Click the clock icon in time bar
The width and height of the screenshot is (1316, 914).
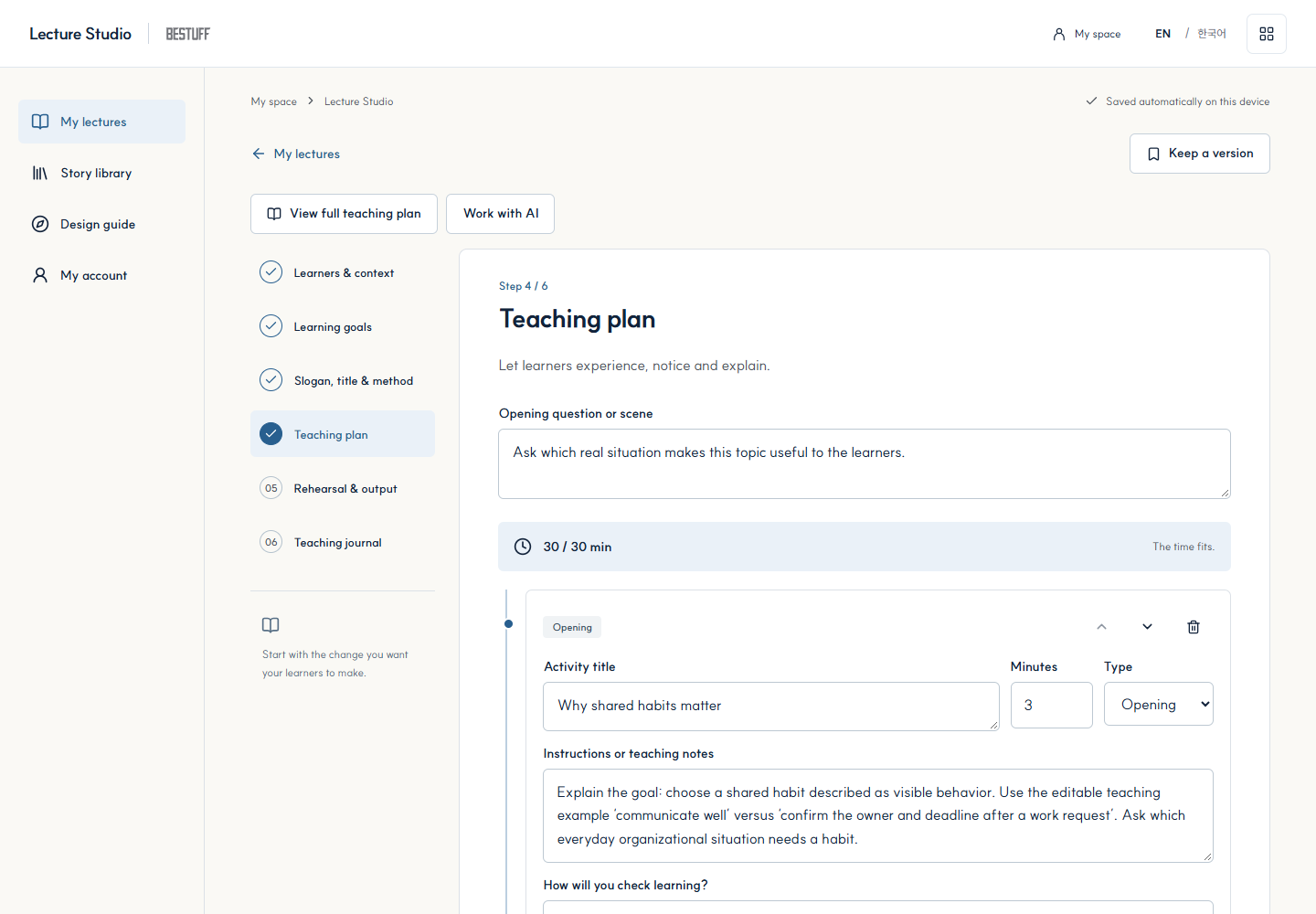click(x=523, y=547)
